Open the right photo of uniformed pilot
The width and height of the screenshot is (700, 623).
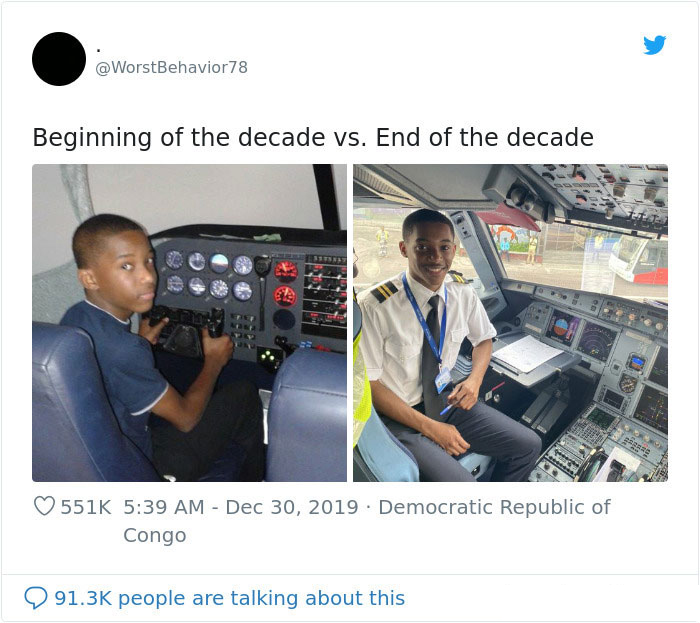coord(510,323)
